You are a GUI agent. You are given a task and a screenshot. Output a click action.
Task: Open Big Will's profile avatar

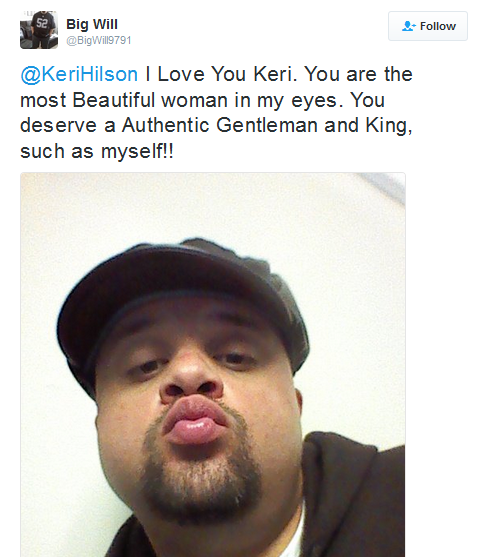click(39, 30)
